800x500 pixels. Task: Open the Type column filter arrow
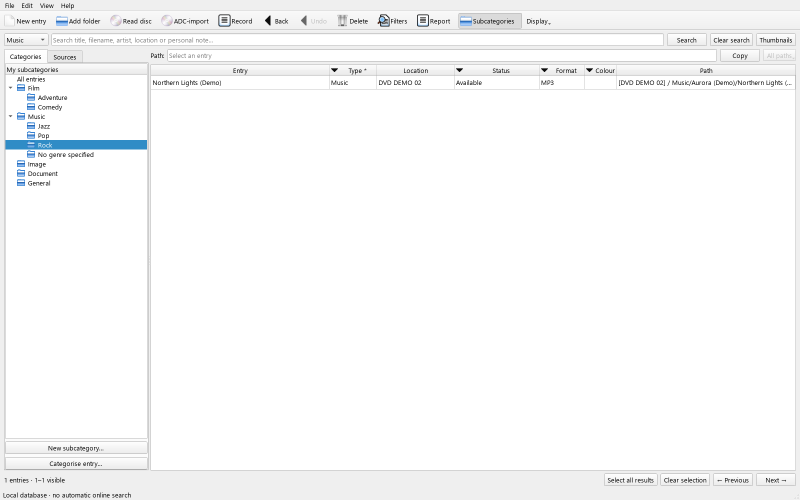click(x=335, y=70)
